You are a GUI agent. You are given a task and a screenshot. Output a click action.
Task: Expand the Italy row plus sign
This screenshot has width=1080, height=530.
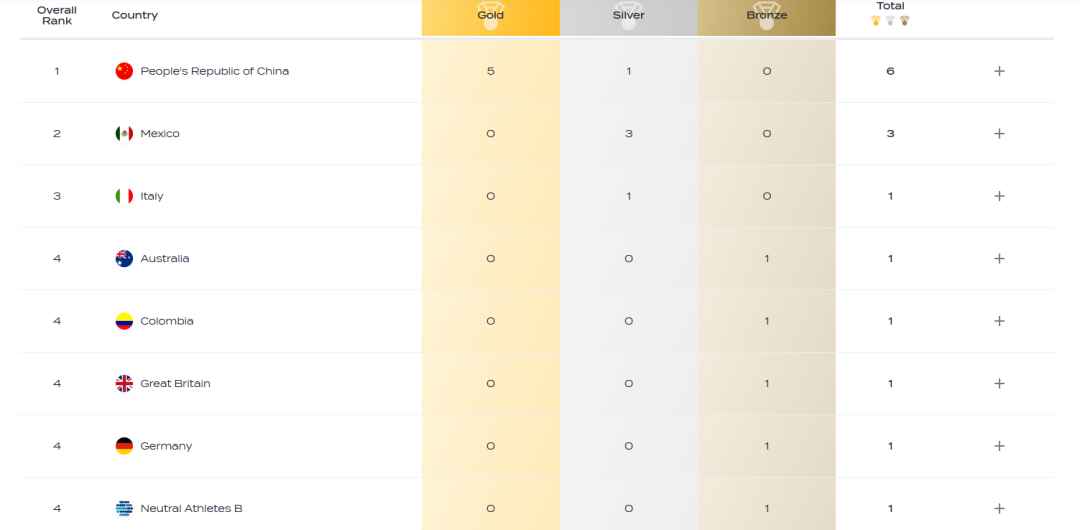pos(999,196)
